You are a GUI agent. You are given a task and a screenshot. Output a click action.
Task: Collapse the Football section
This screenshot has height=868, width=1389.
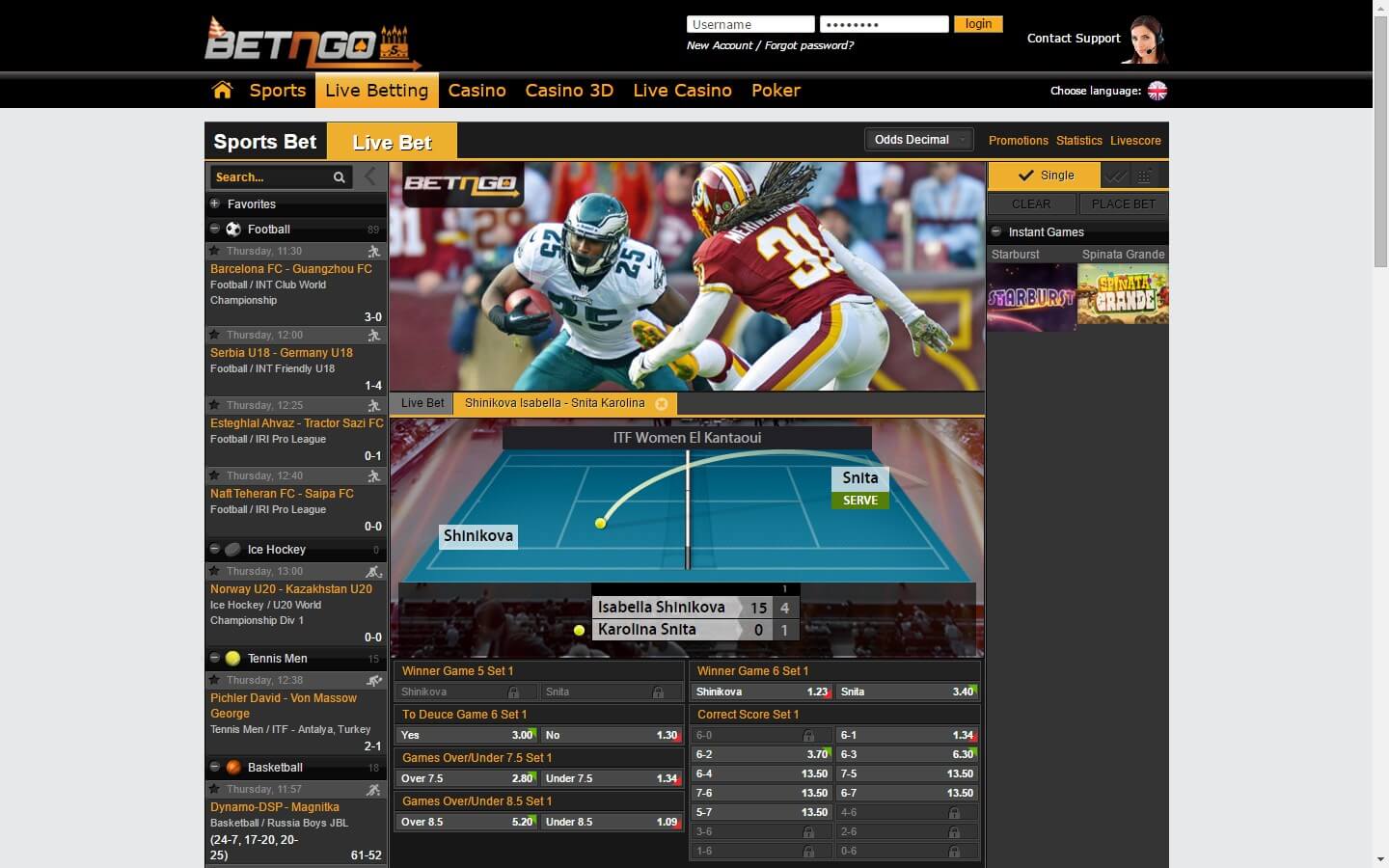[215, 230]
